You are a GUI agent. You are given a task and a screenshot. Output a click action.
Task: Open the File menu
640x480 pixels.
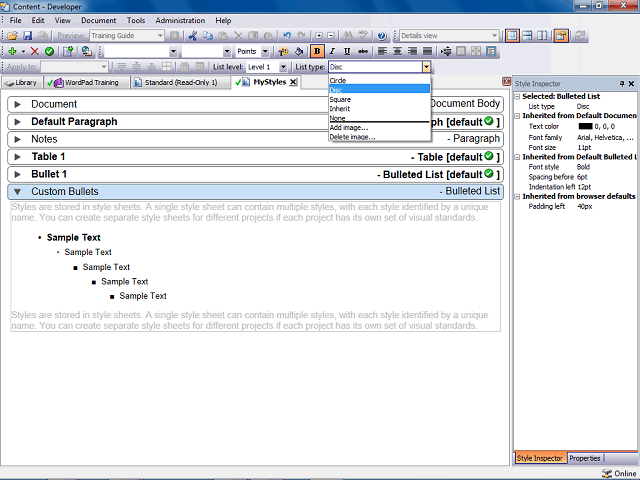pos(16,20)
